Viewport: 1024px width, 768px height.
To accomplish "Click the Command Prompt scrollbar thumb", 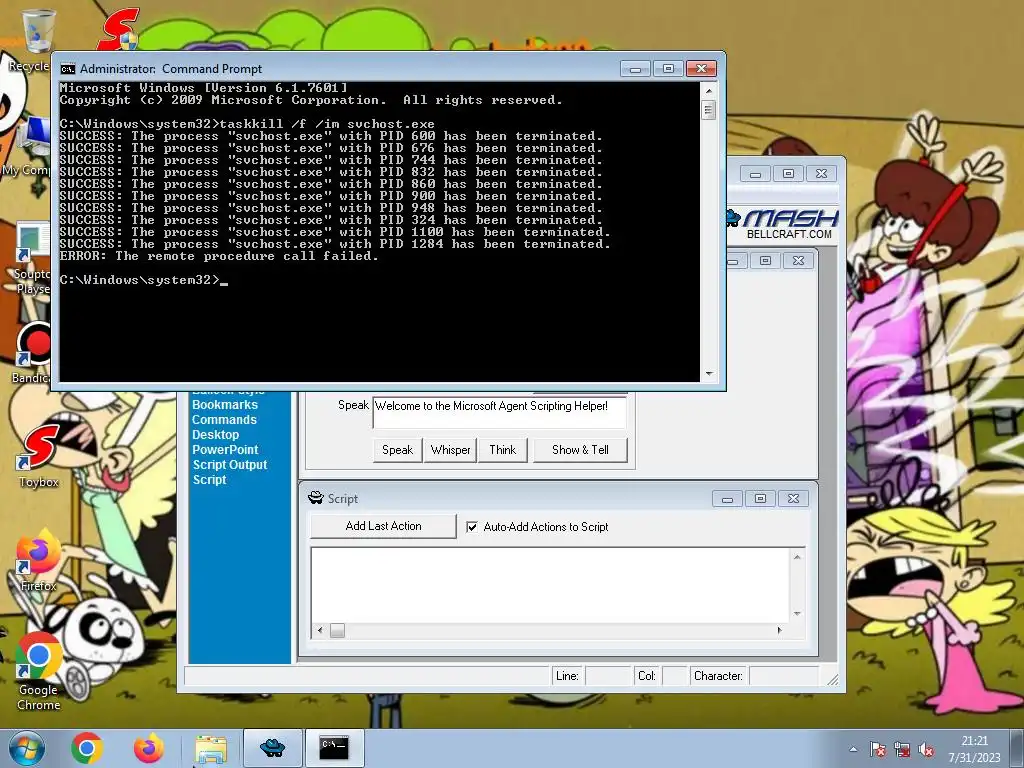I will 709,110.
